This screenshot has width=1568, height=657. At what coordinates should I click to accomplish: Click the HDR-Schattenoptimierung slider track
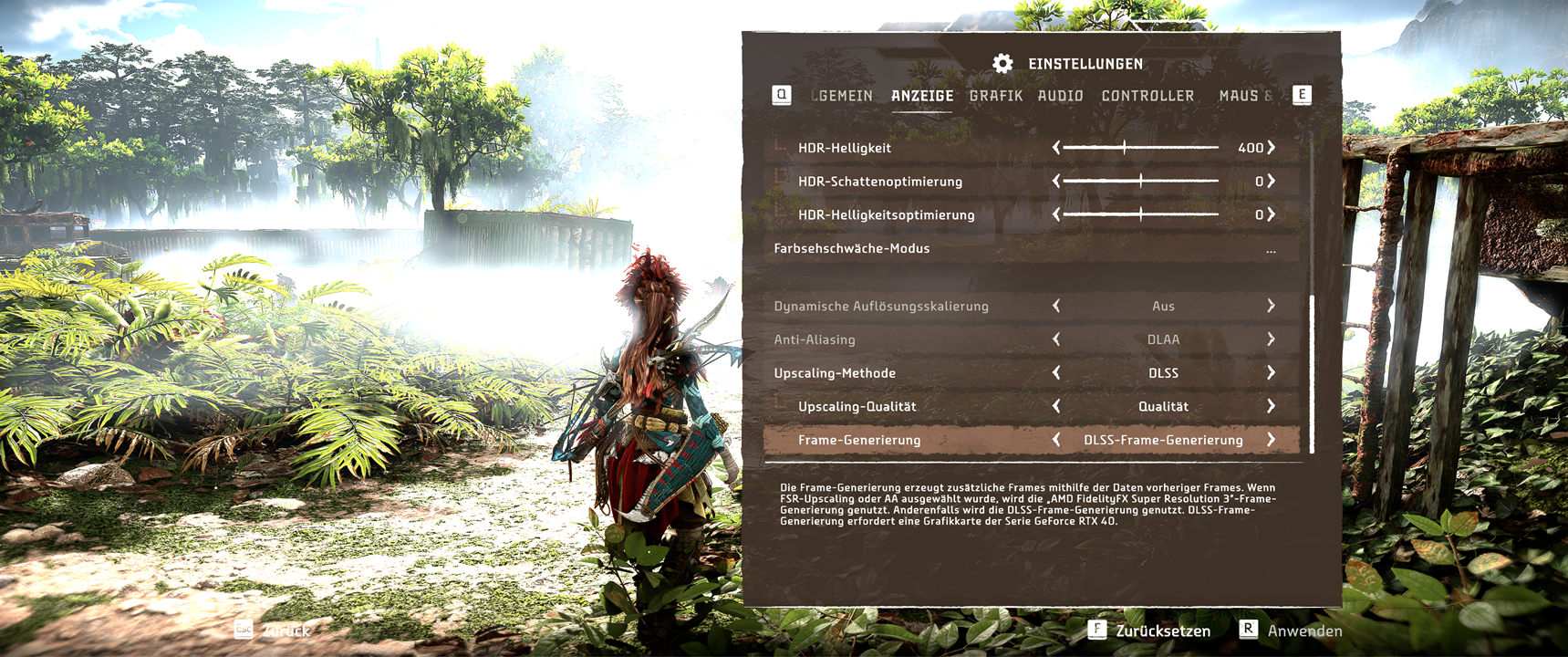1141,181
